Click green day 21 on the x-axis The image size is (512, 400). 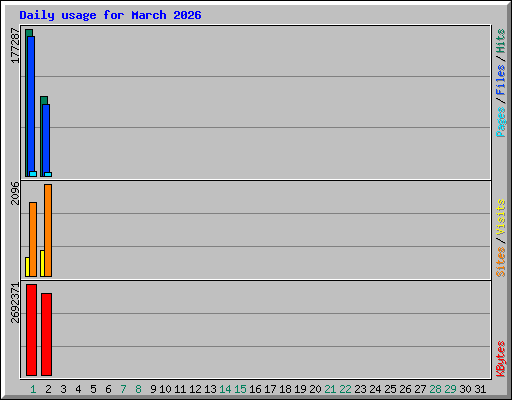pyautogui.click(x=330, y=389)
